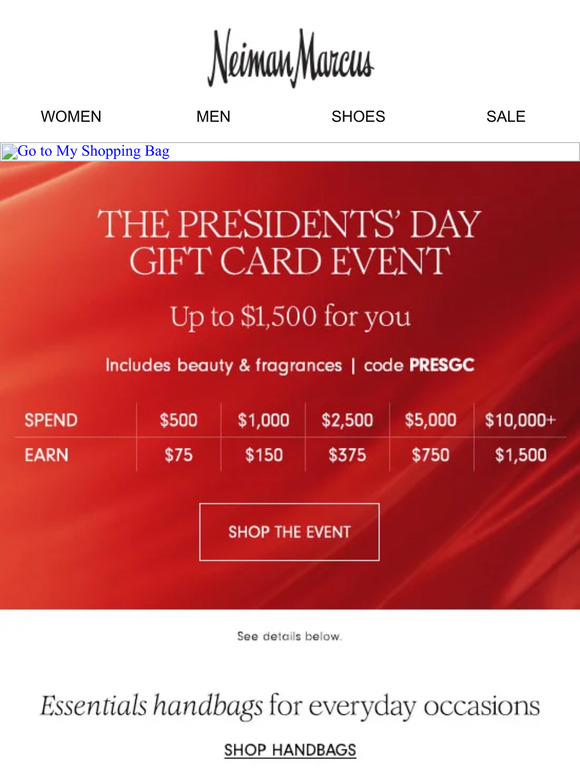Click the $750 earn amount

(x=431, y=455)
